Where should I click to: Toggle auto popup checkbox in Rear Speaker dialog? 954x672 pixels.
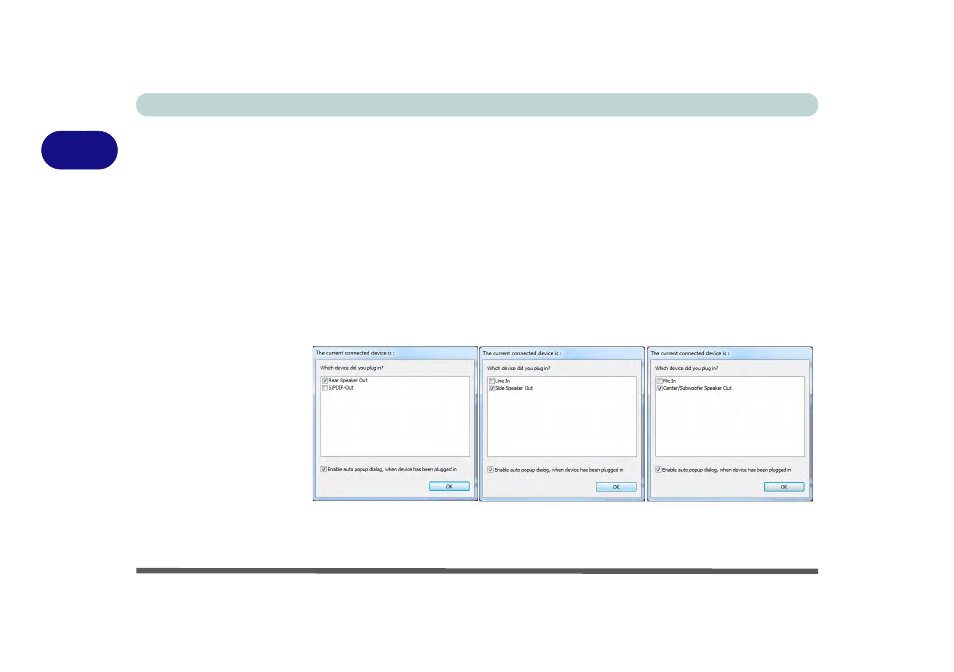[x=324, y=469]
